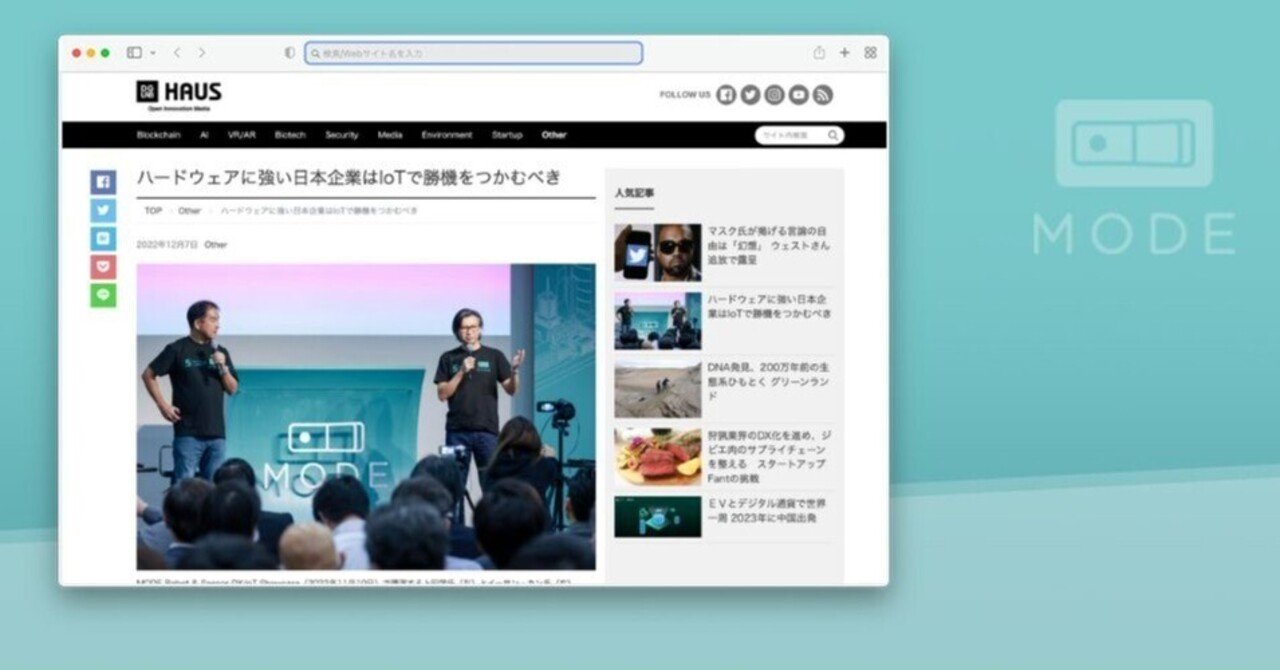The height and width of the screenshot is (670, 1280).
Task: Share the article on Twitter
Action: [x=101, y=210]
